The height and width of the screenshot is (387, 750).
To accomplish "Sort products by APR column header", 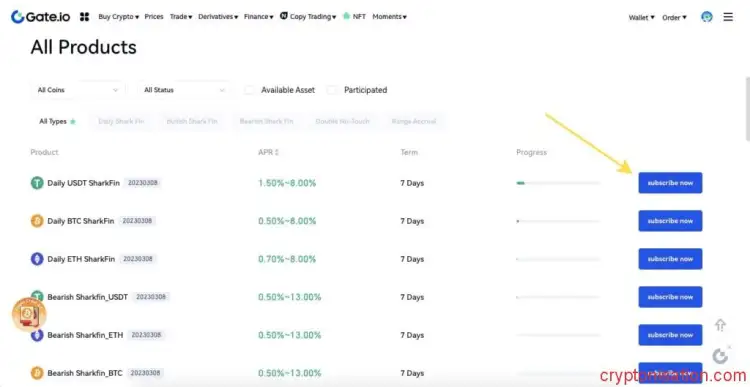I will pyautogui.click(x=268, y=152).
